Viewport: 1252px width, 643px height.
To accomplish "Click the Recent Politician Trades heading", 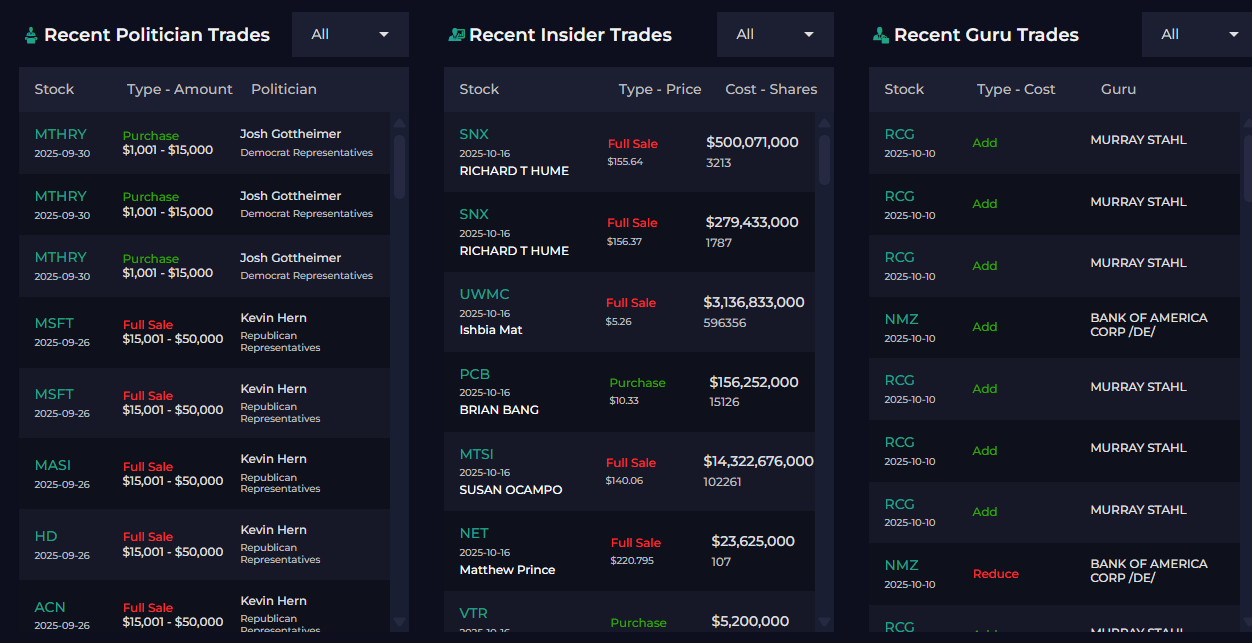I will pos(157,35).
